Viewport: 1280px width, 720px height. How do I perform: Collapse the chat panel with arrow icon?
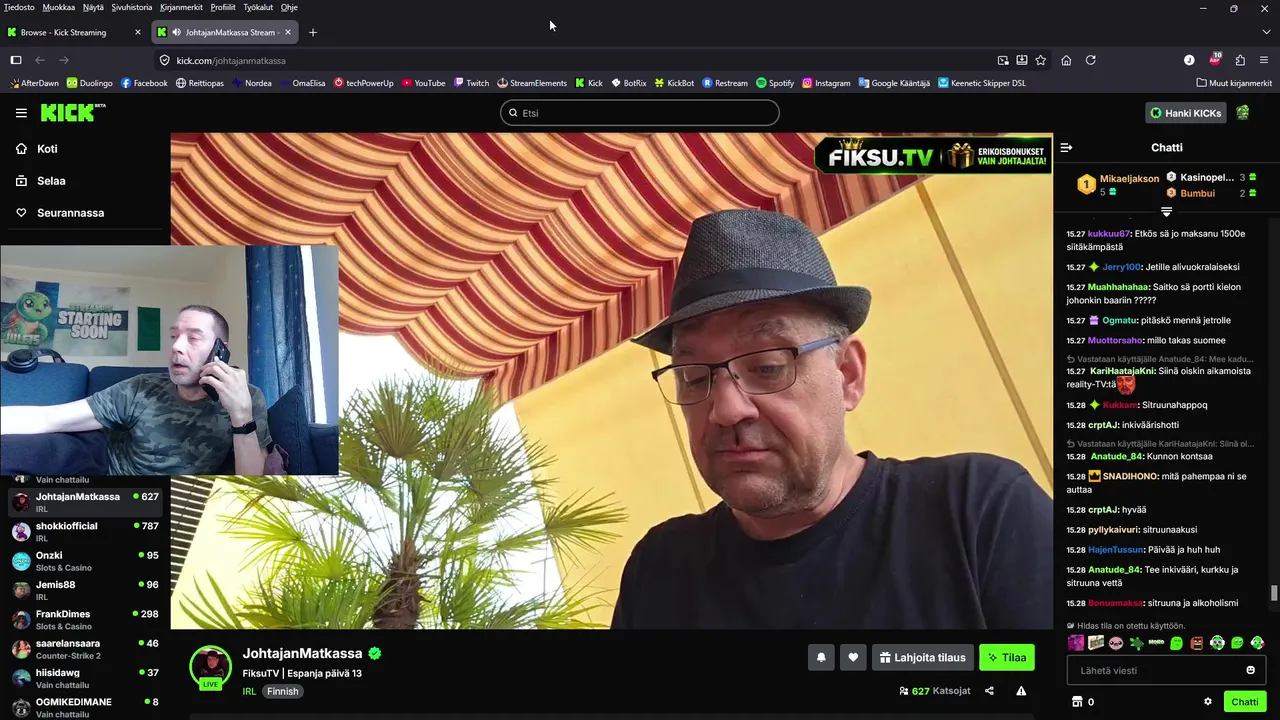[1066, 147]
